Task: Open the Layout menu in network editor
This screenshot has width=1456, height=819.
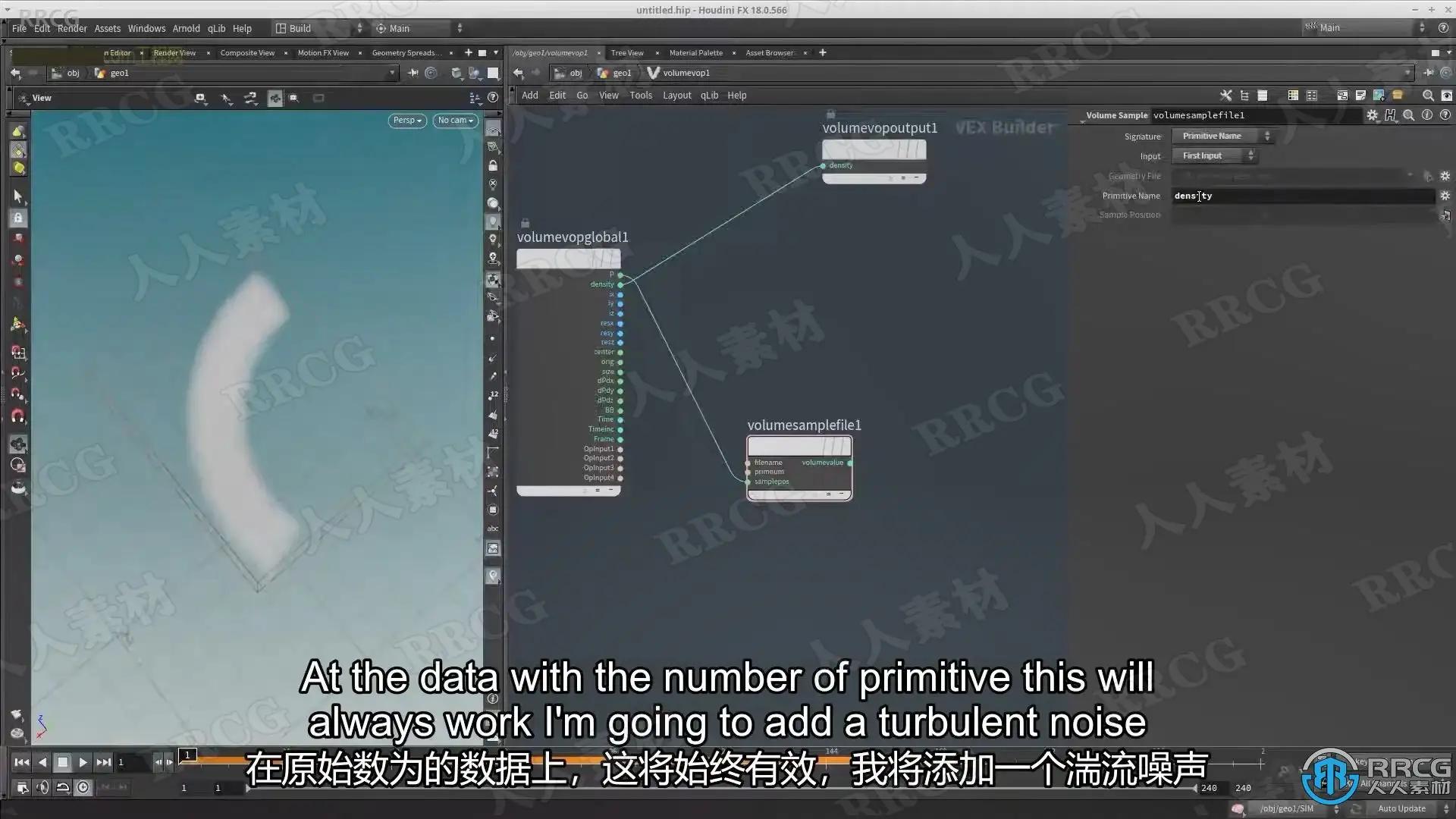Action: pyautogui.click(x=677, y=96)
